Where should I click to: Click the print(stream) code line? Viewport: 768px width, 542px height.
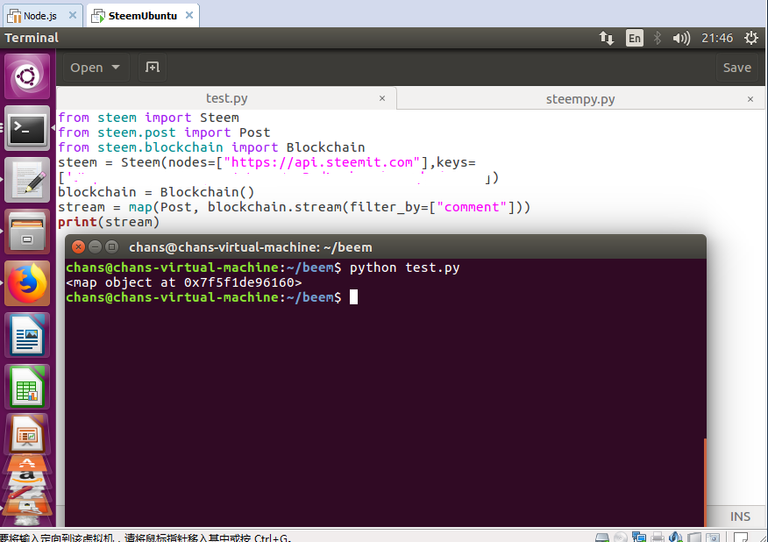pos(109,222)
